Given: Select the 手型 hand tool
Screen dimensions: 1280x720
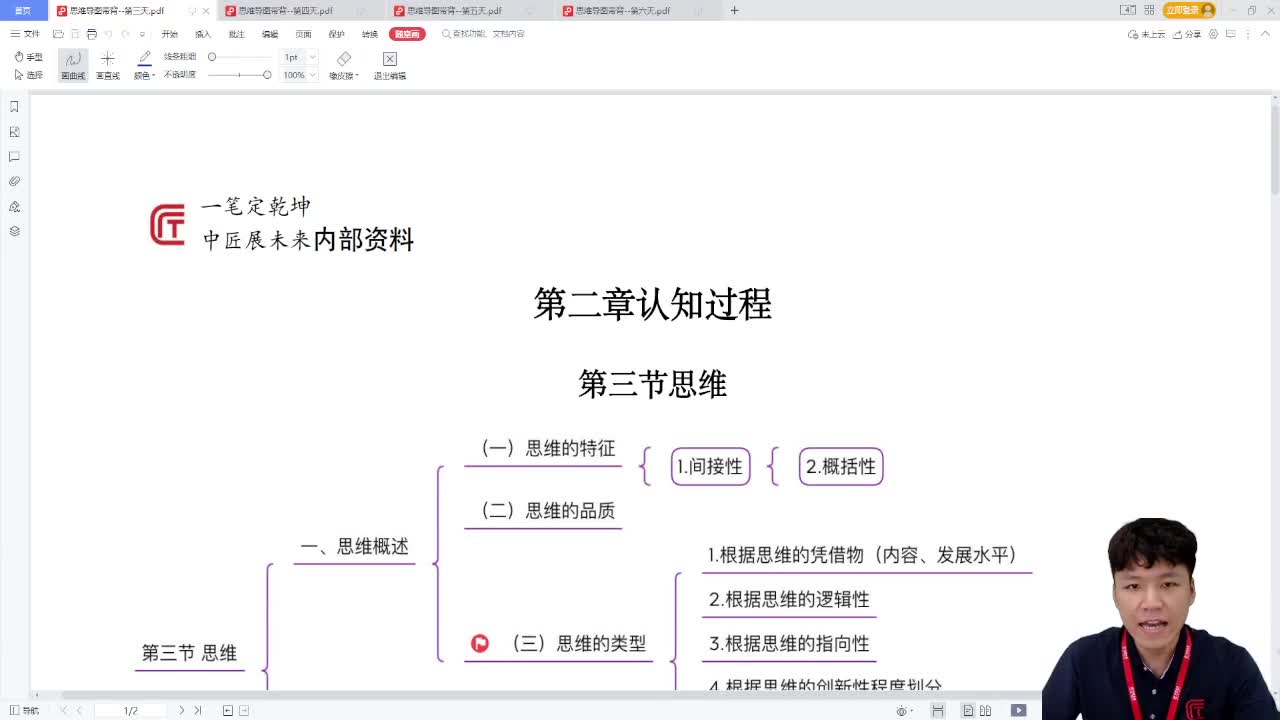Looking at the screenshot, I should tap(28, 57).
